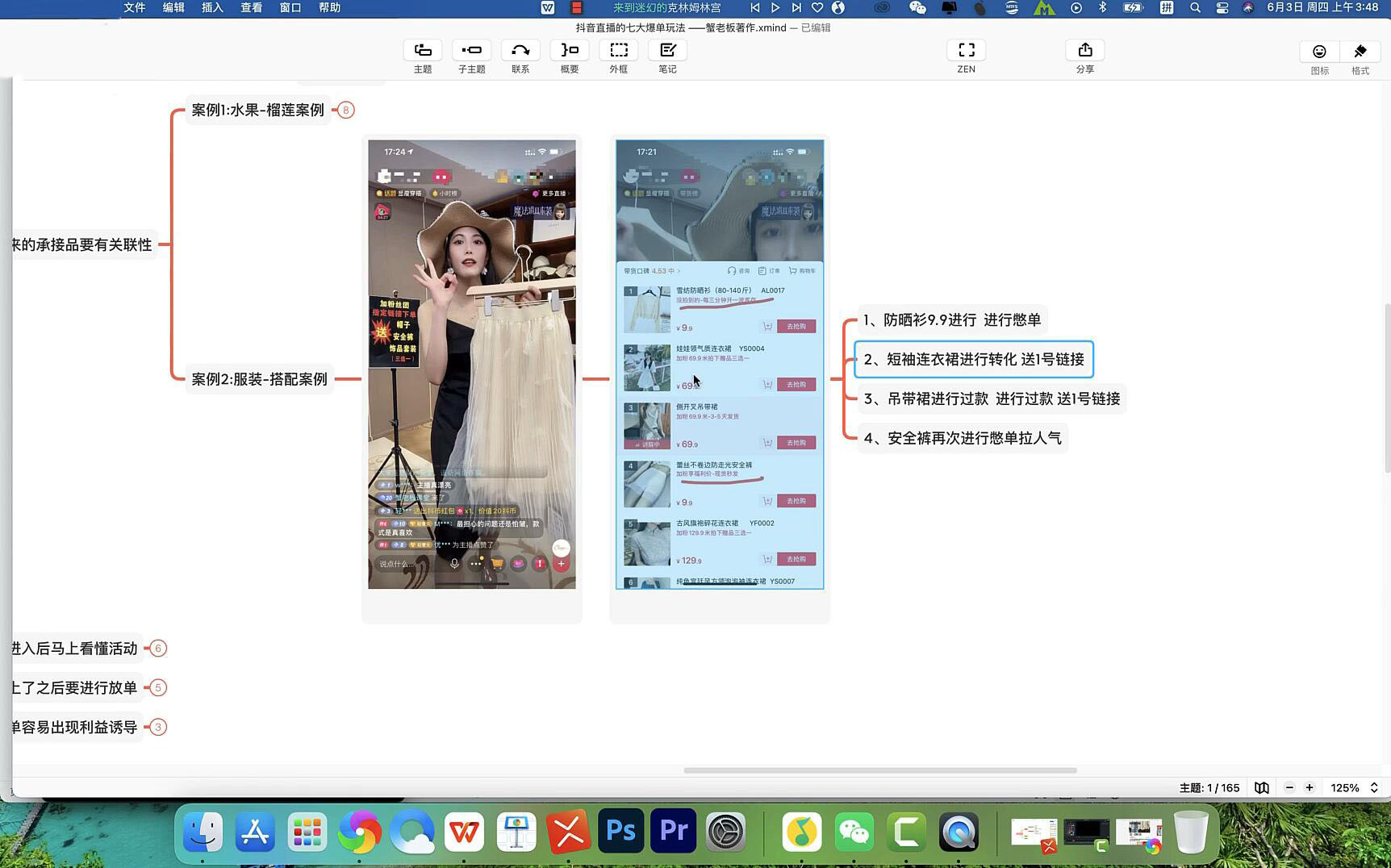Launch Premiere Pro from the Dock
Image resolution: width=1391 pixels, height=868 pixels.
coord(673,831)
